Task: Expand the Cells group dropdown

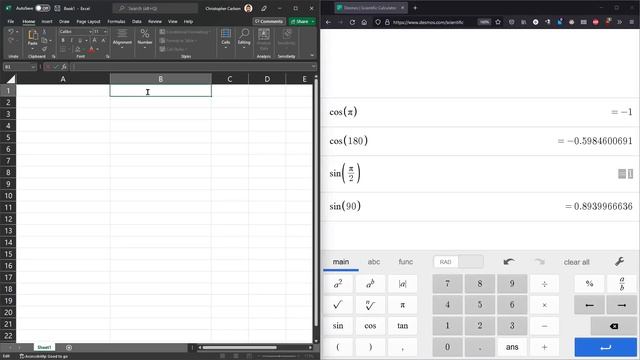Action: point(226,48)
